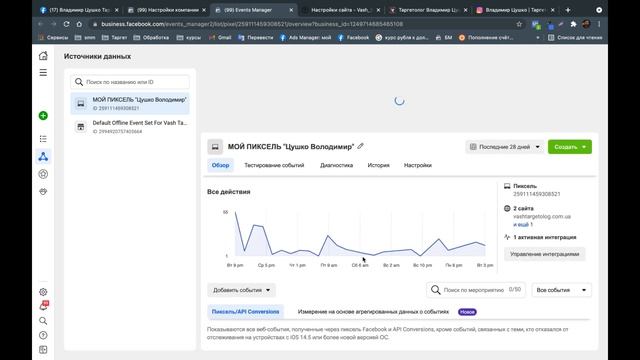640x360 pixels.
Task: Open 'Ads Manager: мой' bookmark
Action: (305, 38)
